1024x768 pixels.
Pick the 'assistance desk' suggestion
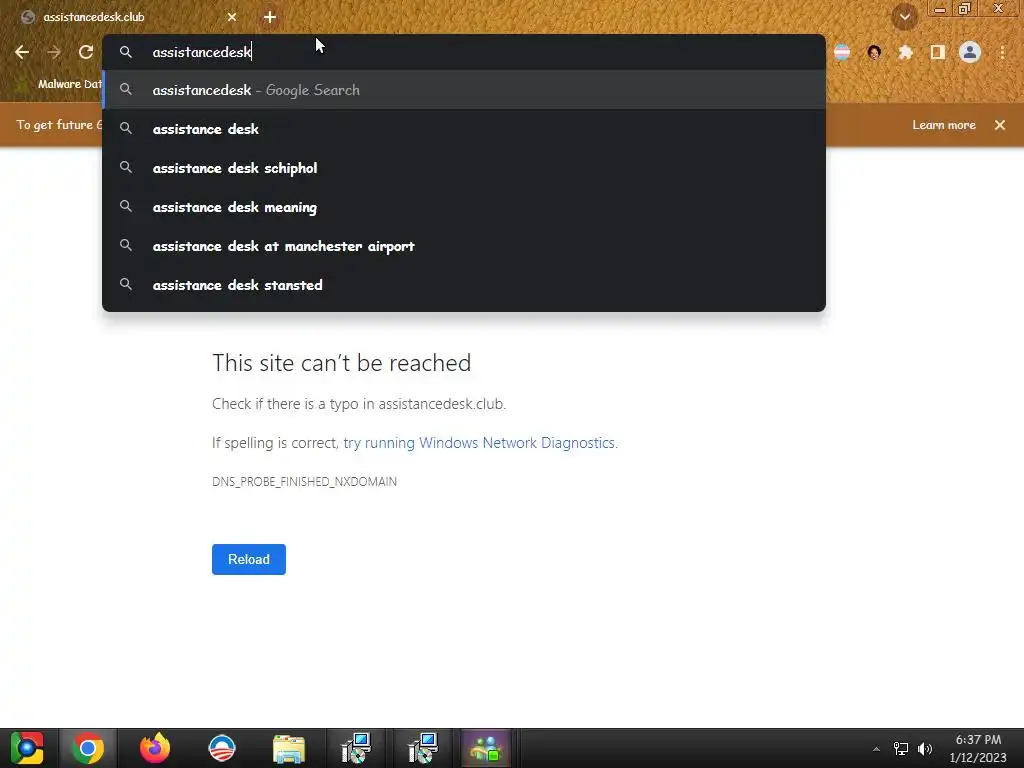[x=464, y=129]
